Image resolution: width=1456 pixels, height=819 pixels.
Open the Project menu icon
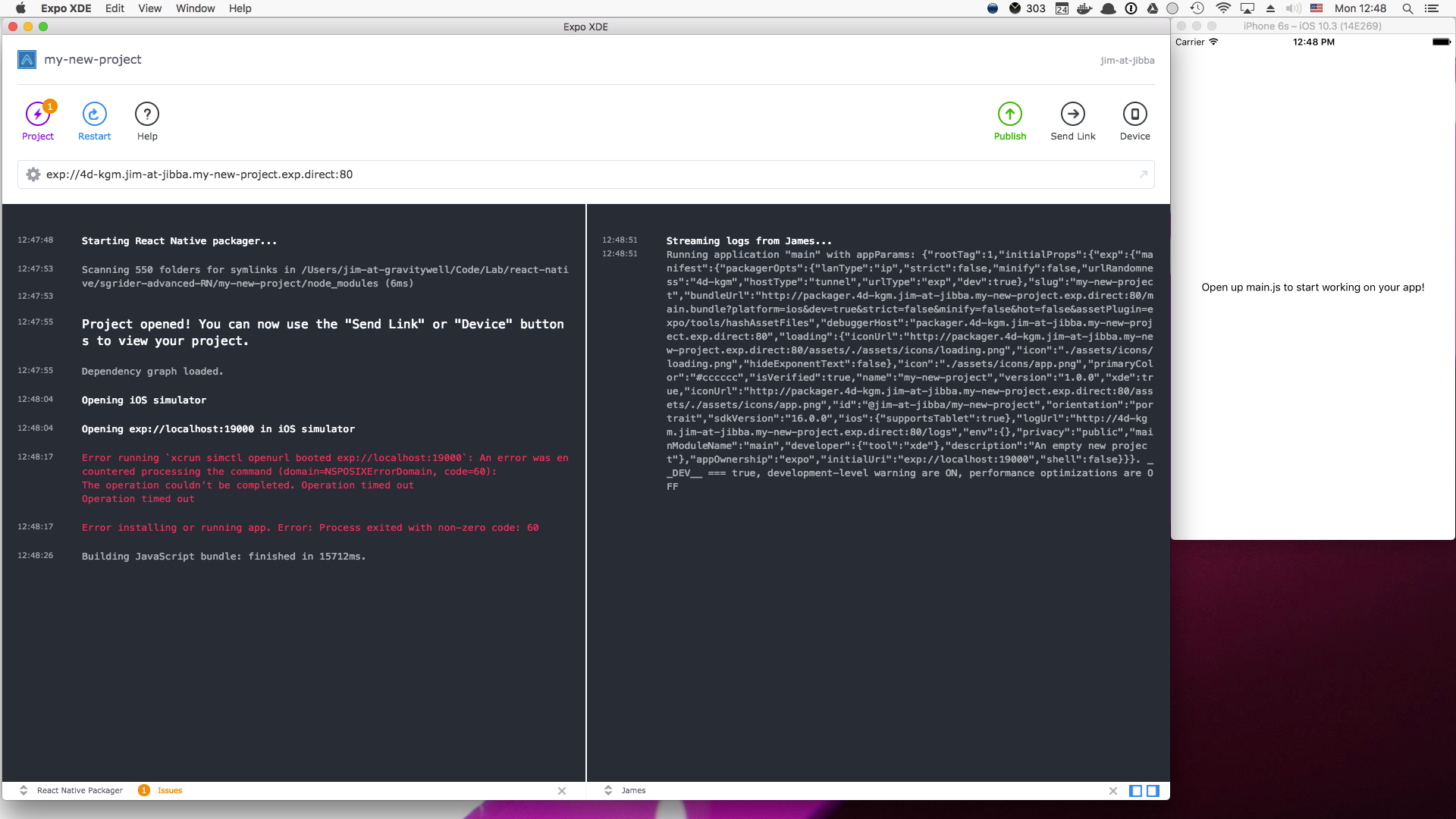click(37, 115)
